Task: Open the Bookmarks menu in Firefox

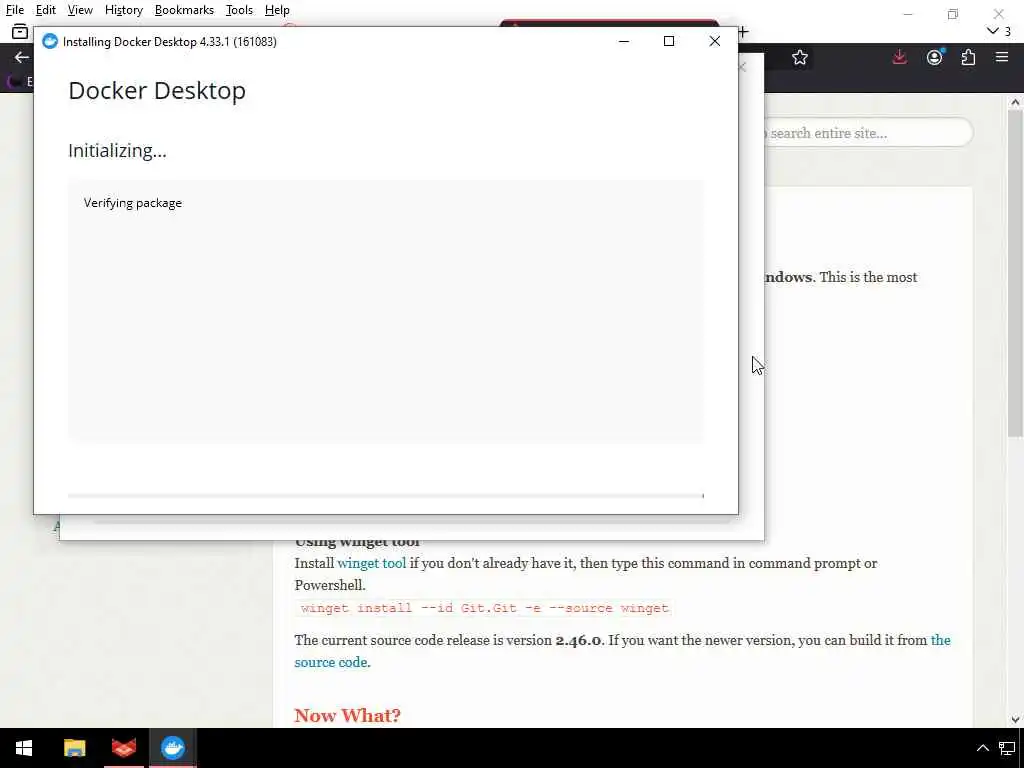Action: click(184, 10)
